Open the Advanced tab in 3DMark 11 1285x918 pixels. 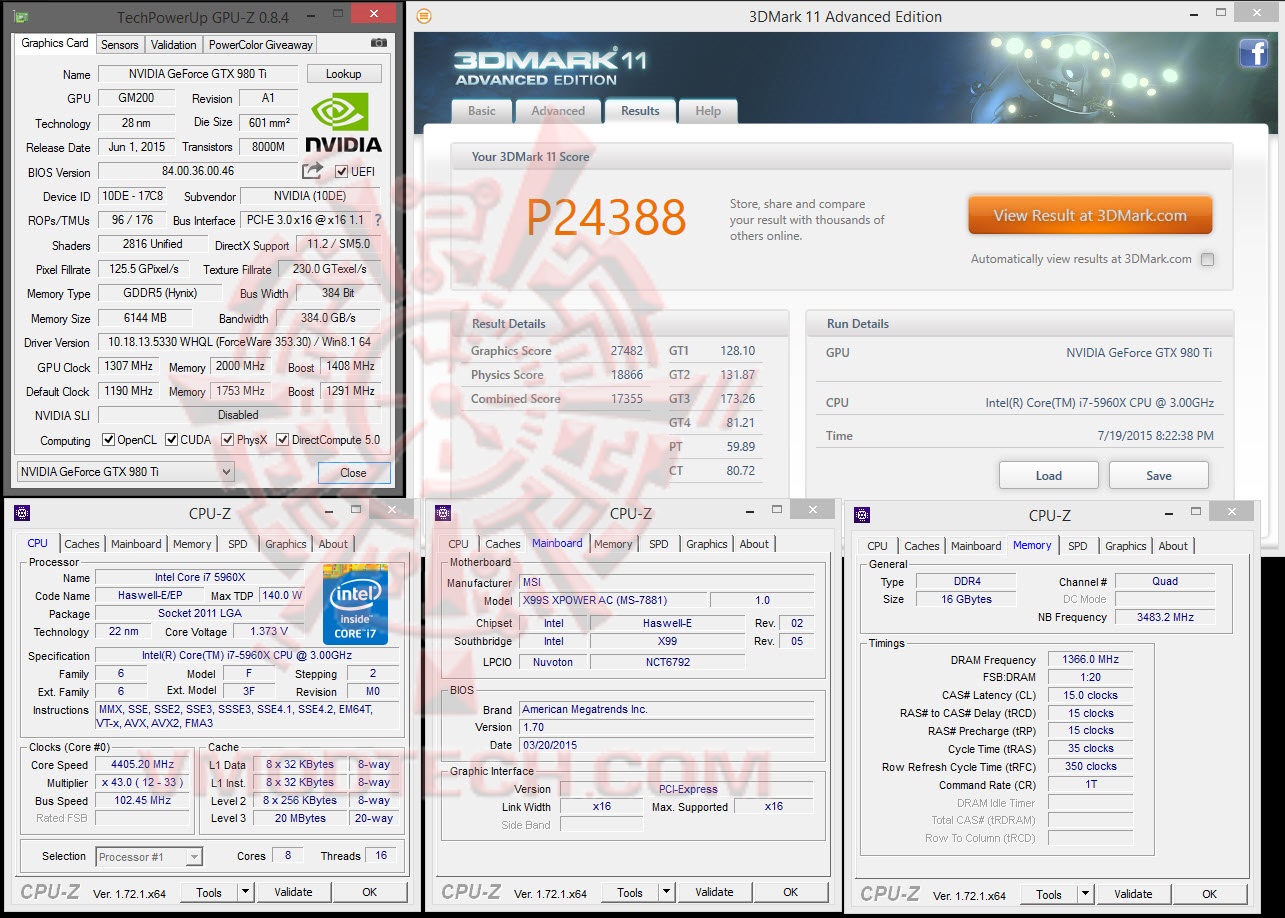[558, 111]
